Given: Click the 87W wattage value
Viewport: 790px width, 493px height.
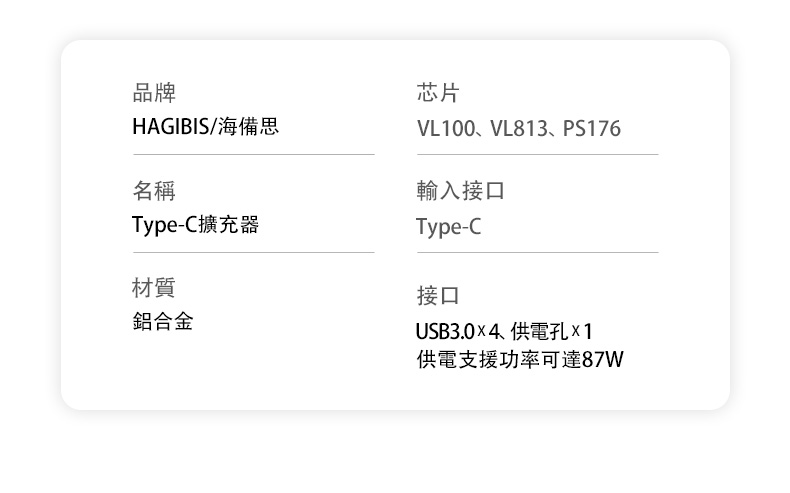Looking at the screenshot, I should [x=603, y=360].
